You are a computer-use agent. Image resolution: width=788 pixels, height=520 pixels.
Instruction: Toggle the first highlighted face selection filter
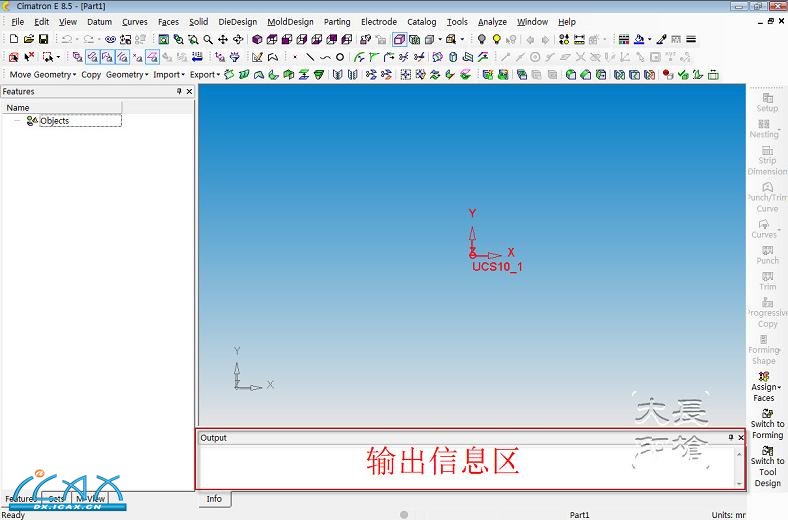coord(92,57)
